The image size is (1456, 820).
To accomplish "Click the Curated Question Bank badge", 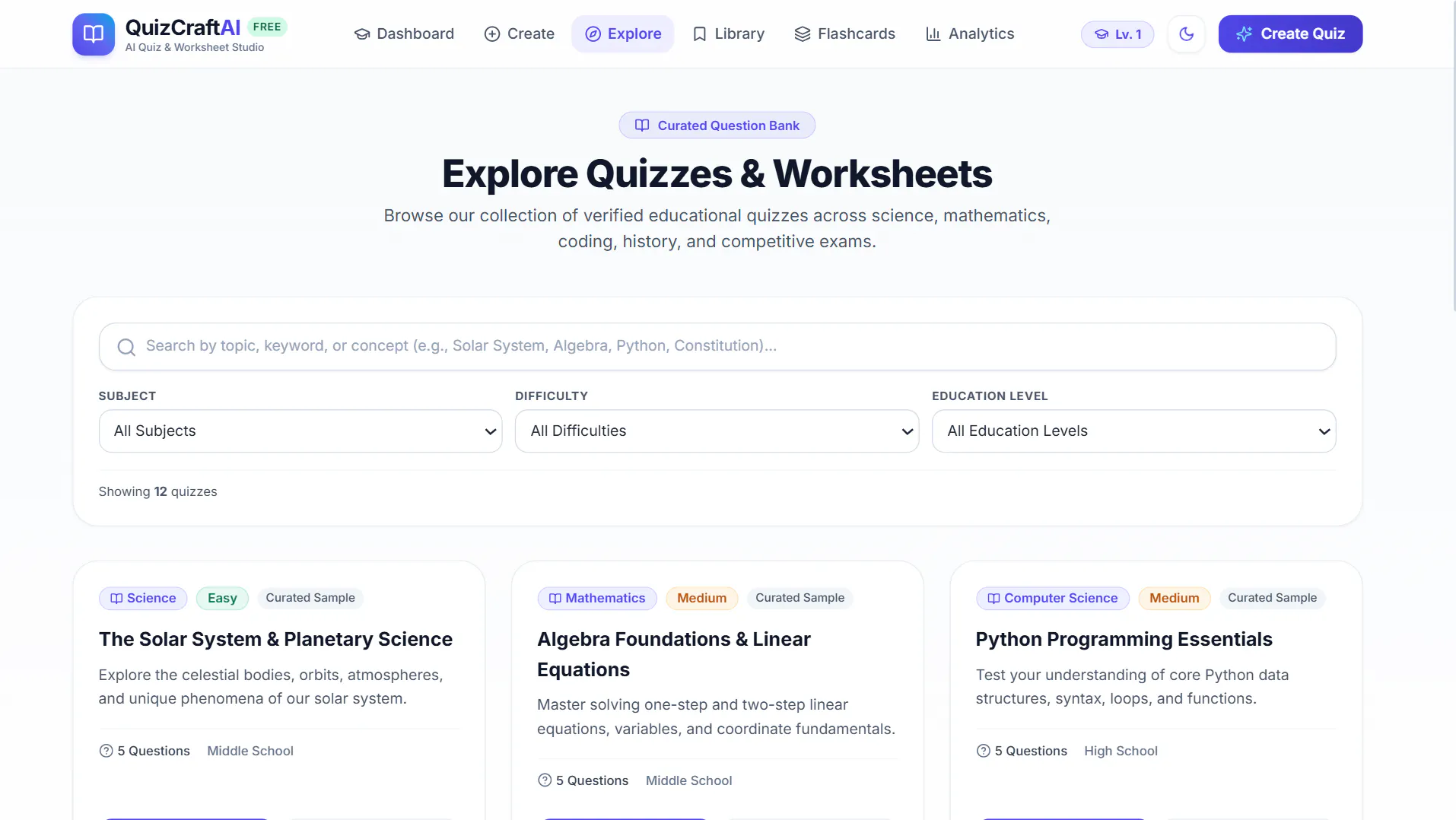I will pyautogui.click(x=717, y=126).
